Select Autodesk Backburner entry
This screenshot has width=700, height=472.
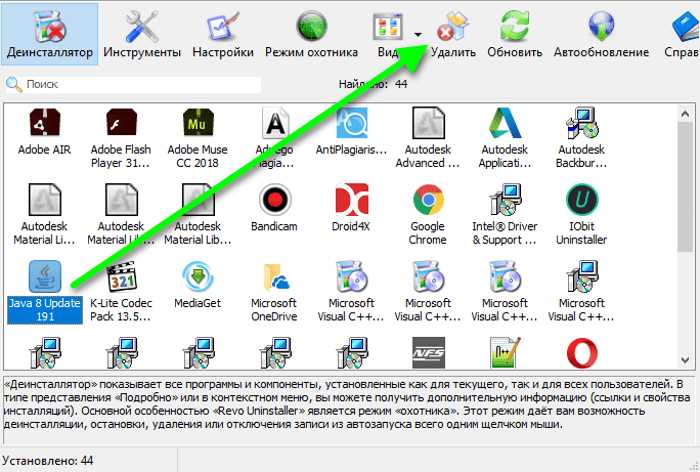pos(581,138)
